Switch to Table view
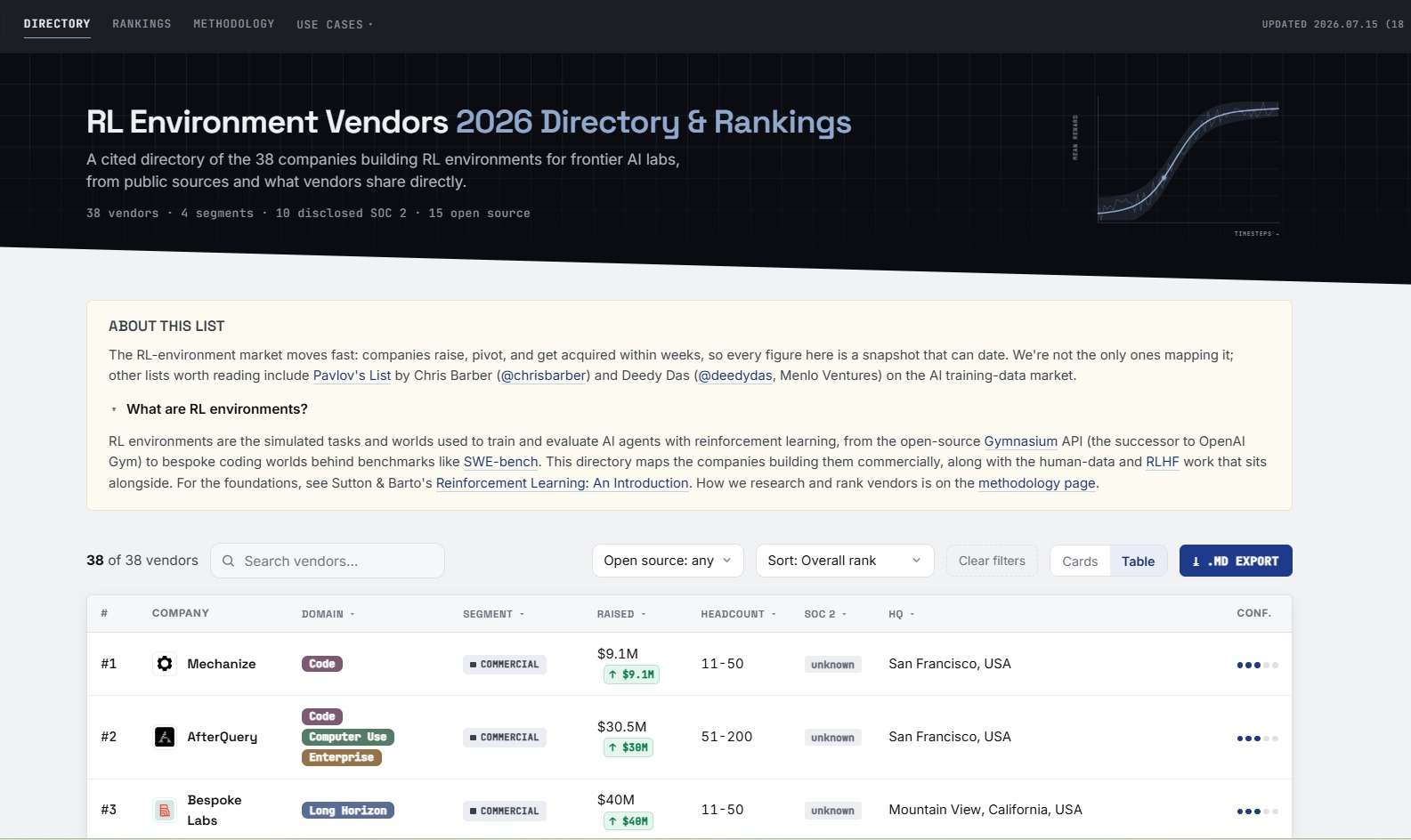This screenshot has height=840, width=1411. (1138, 561)
